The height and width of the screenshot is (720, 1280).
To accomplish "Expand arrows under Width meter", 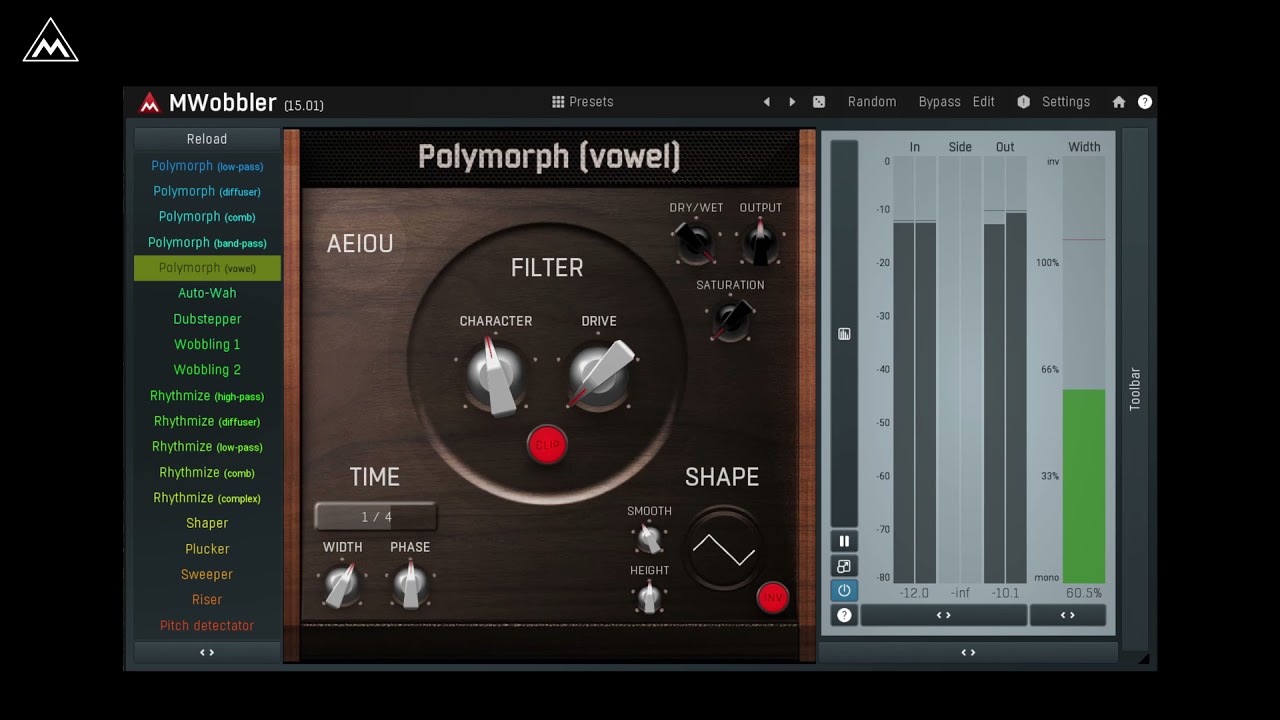I will click(x=1068, y=615).
